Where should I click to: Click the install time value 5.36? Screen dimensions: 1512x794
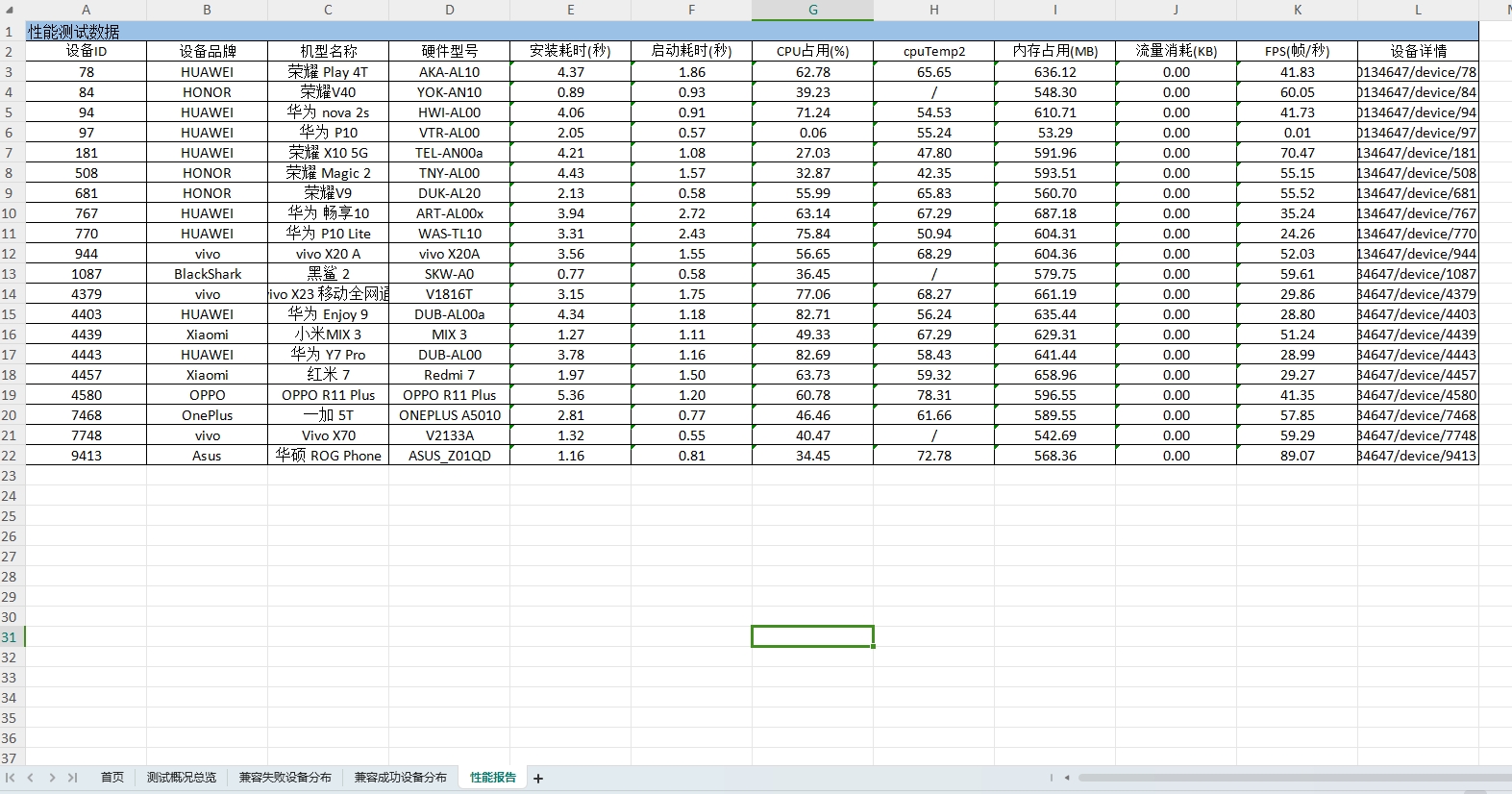570,395
